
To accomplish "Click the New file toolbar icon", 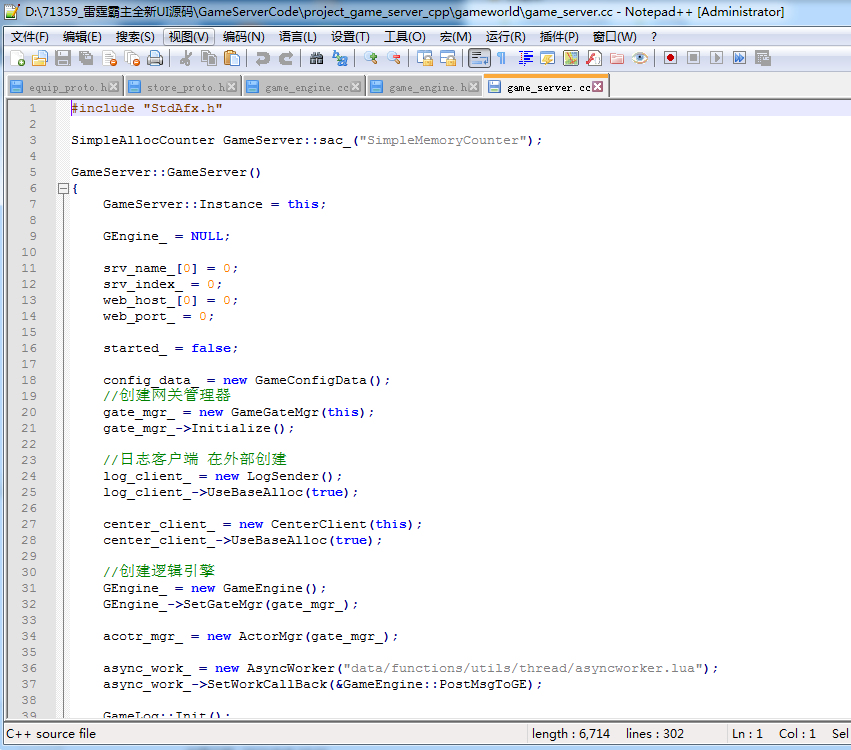I will point(17,59).
